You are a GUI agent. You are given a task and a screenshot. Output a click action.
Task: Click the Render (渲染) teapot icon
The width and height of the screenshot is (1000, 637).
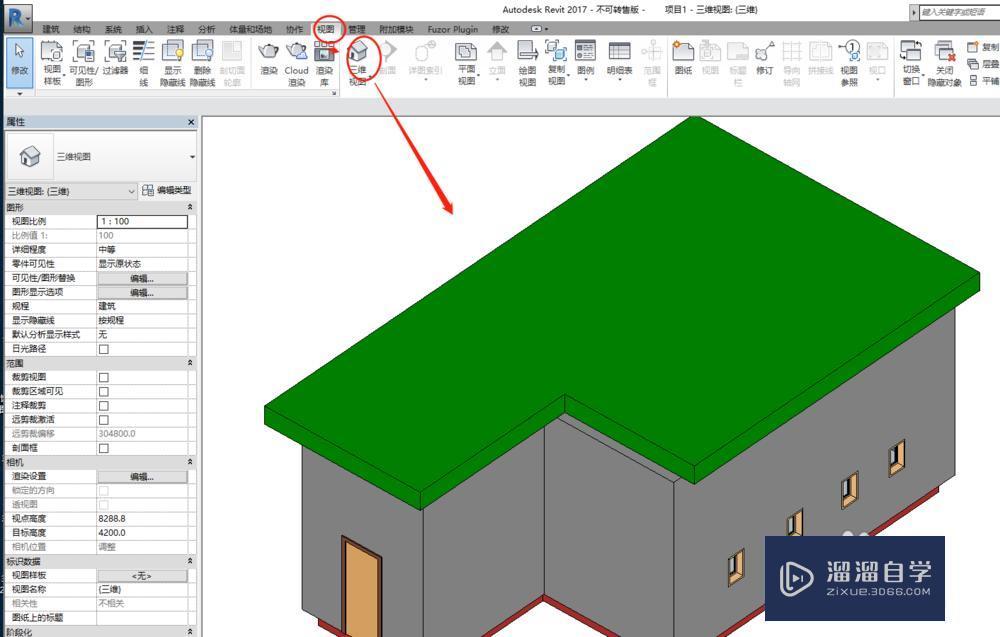268,58
